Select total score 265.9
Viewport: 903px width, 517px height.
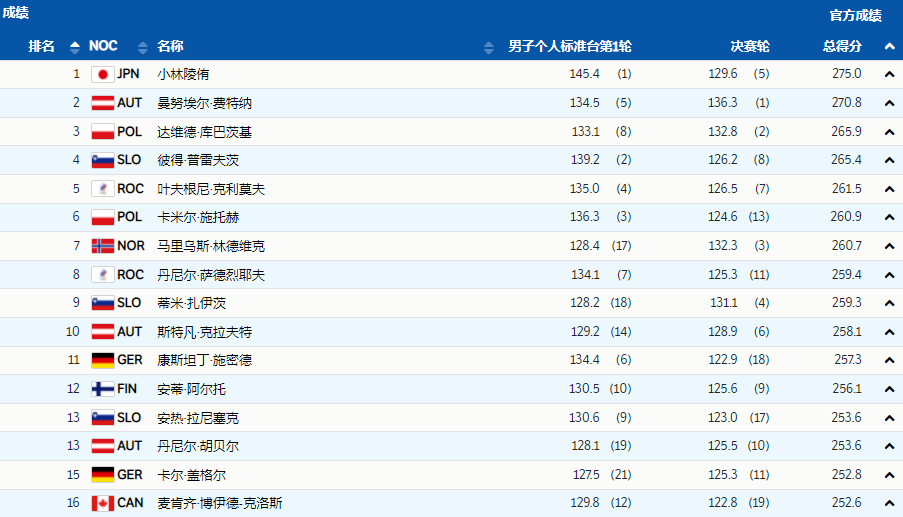847,131
